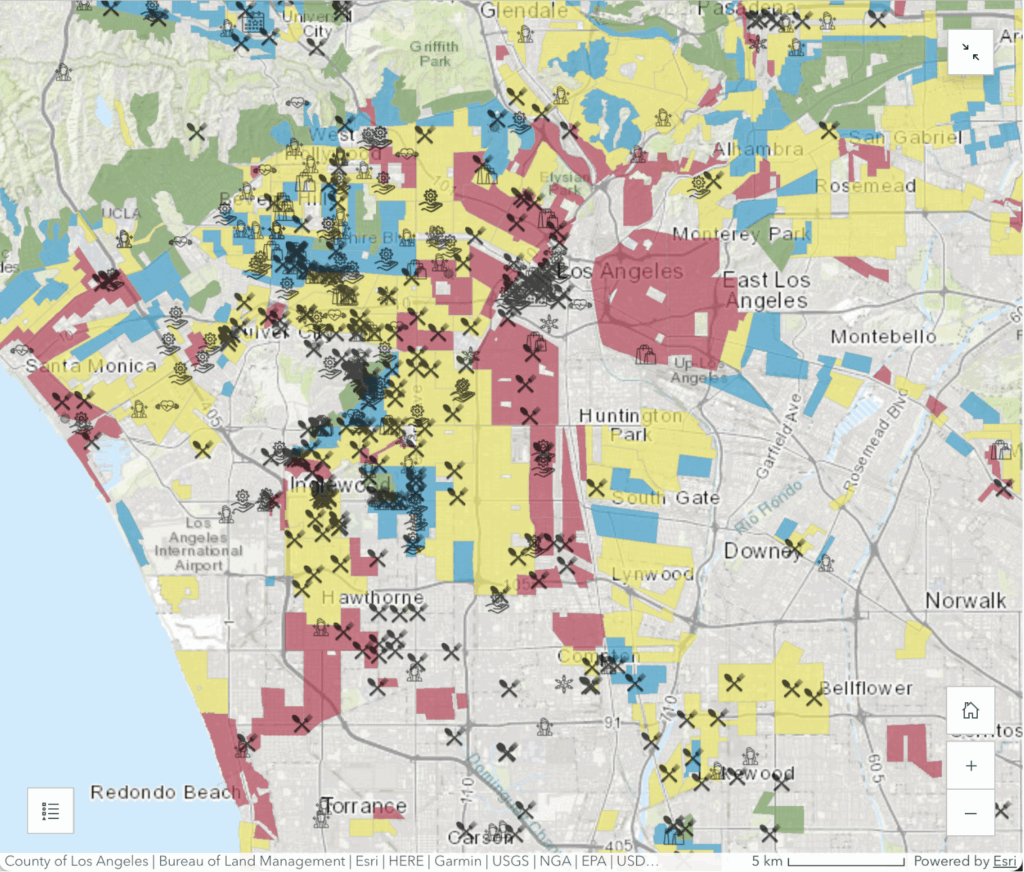The image size is (1024, 872).
Task: Click the East Los Angeles label
Action: (767, 290)
